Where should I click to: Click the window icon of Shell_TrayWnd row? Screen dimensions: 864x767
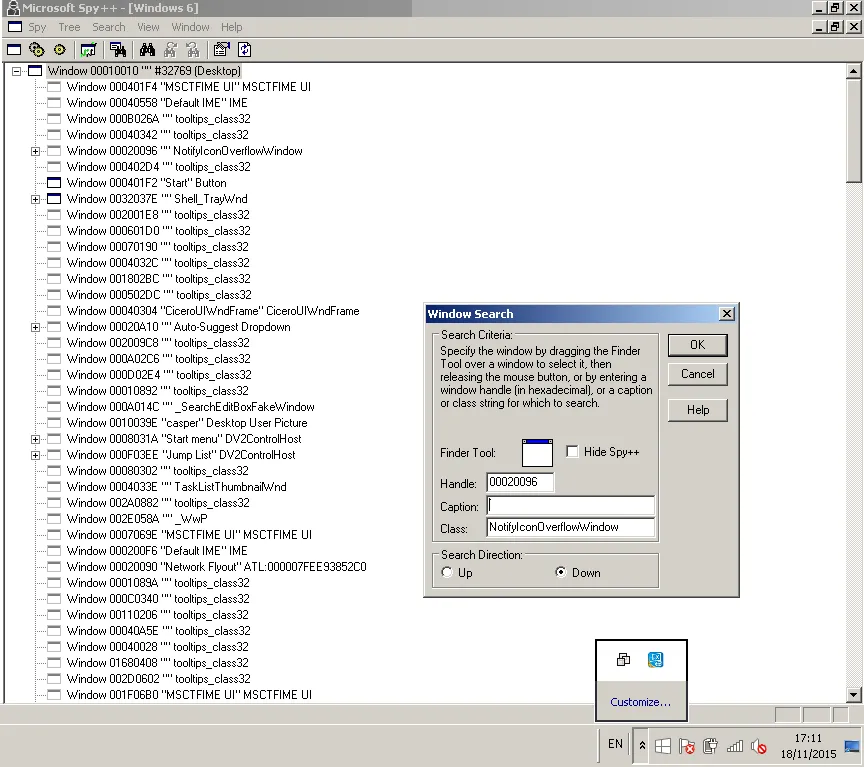pyautogui.click(x=54, y=199)
